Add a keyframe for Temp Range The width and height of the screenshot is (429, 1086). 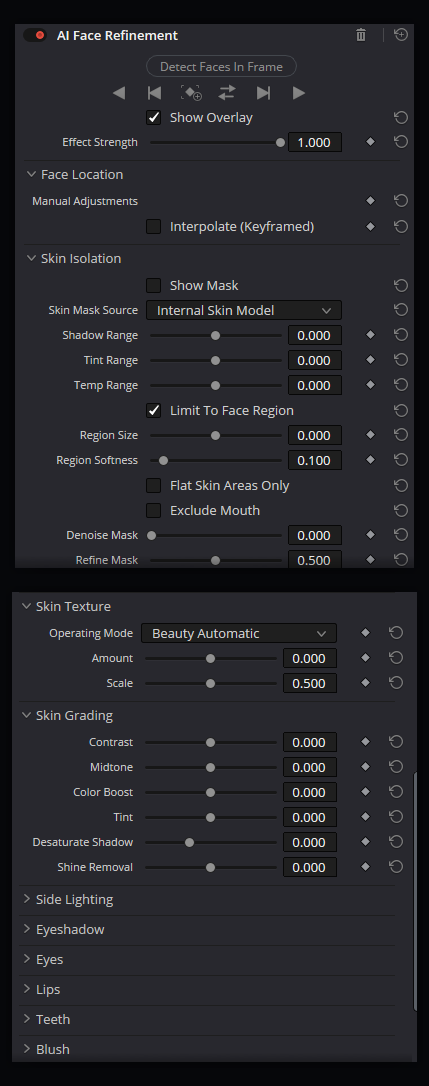coord(370,385)
